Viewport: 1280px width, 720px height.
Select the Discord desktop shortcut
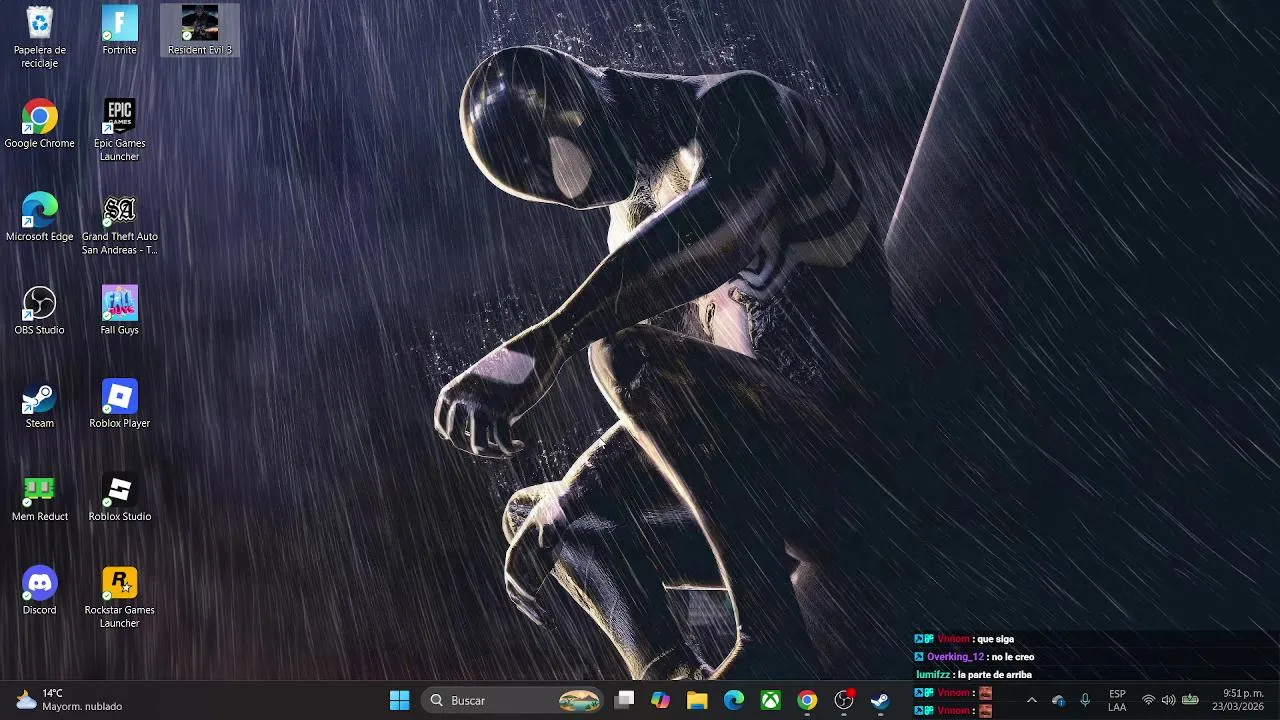(x=39, y=590)
